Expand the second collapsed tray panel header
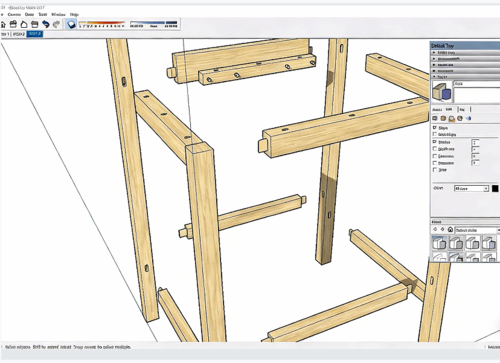 [466, 59]
